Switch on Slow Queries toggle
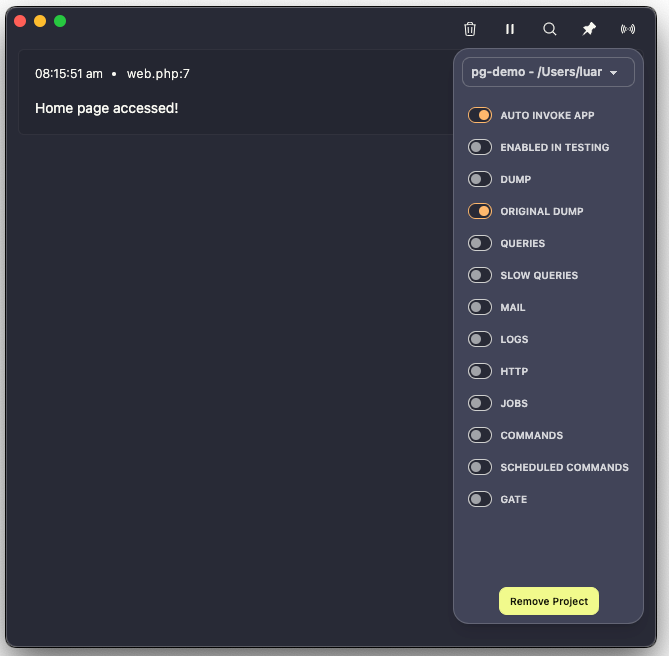The image size is (669, 656). [480, 275]
